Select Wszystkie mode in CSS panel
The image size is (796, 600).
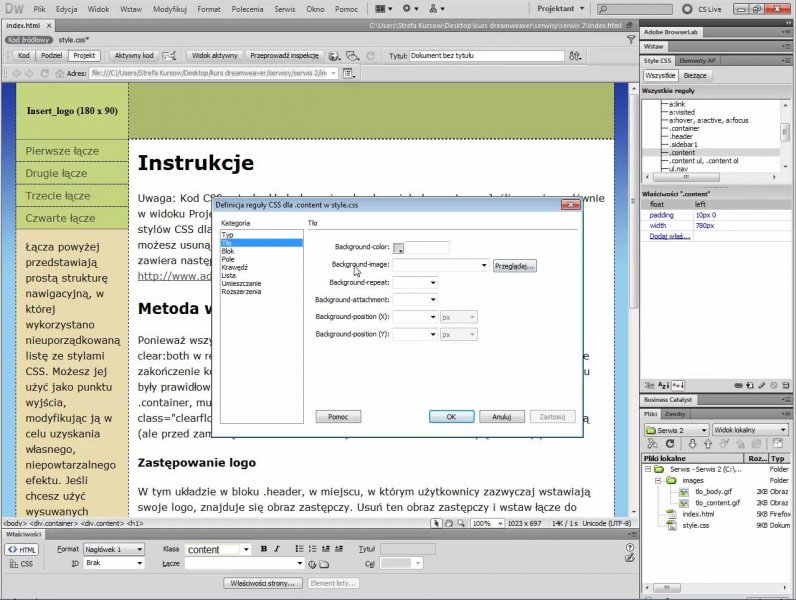pos(660,75)
